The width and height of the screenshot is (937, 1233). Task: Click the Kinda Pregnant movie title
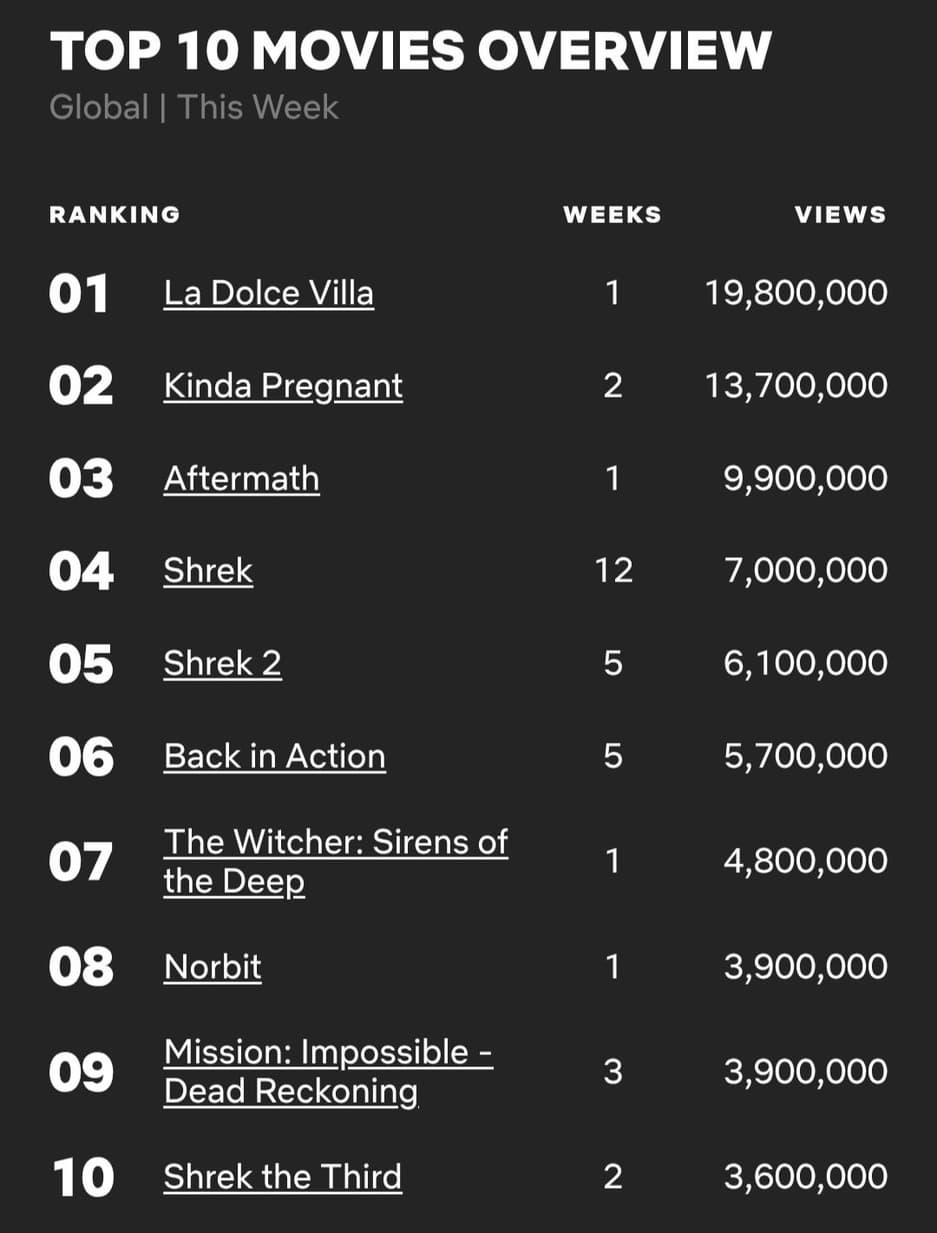(x=283, y=386)
